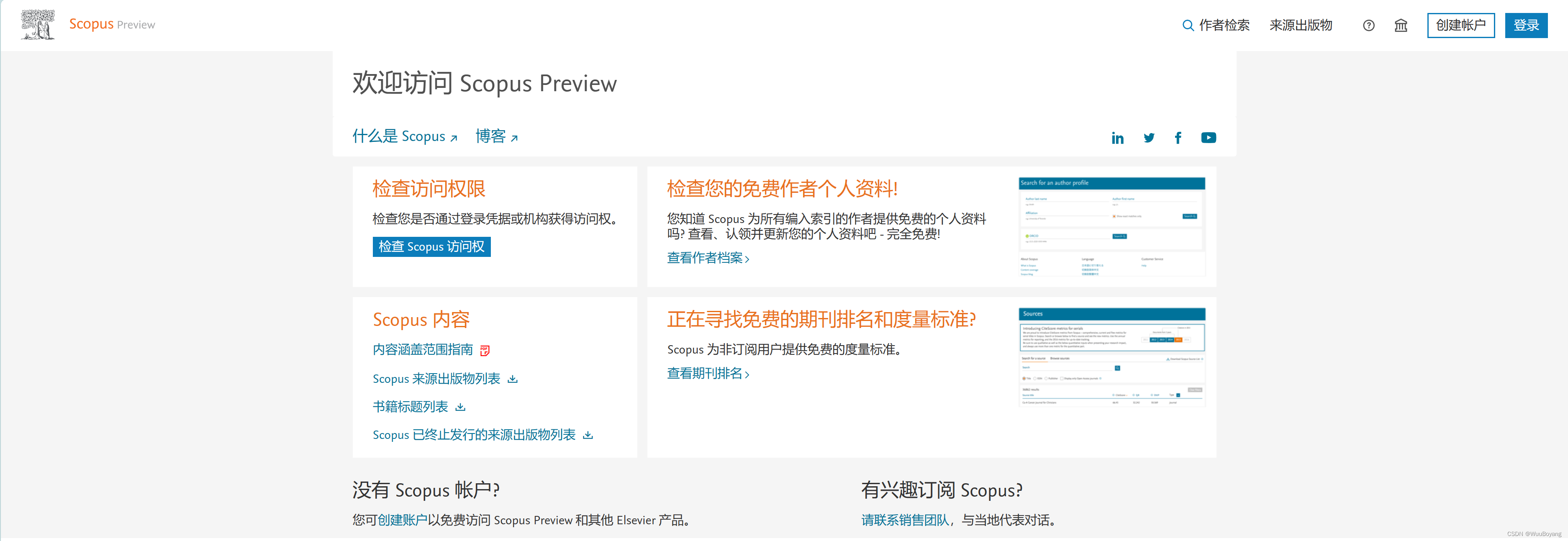1568x541 pixels.
Task: Open the YouTube channel icon
Action: pyautogui.click(x=1208, y=138)
